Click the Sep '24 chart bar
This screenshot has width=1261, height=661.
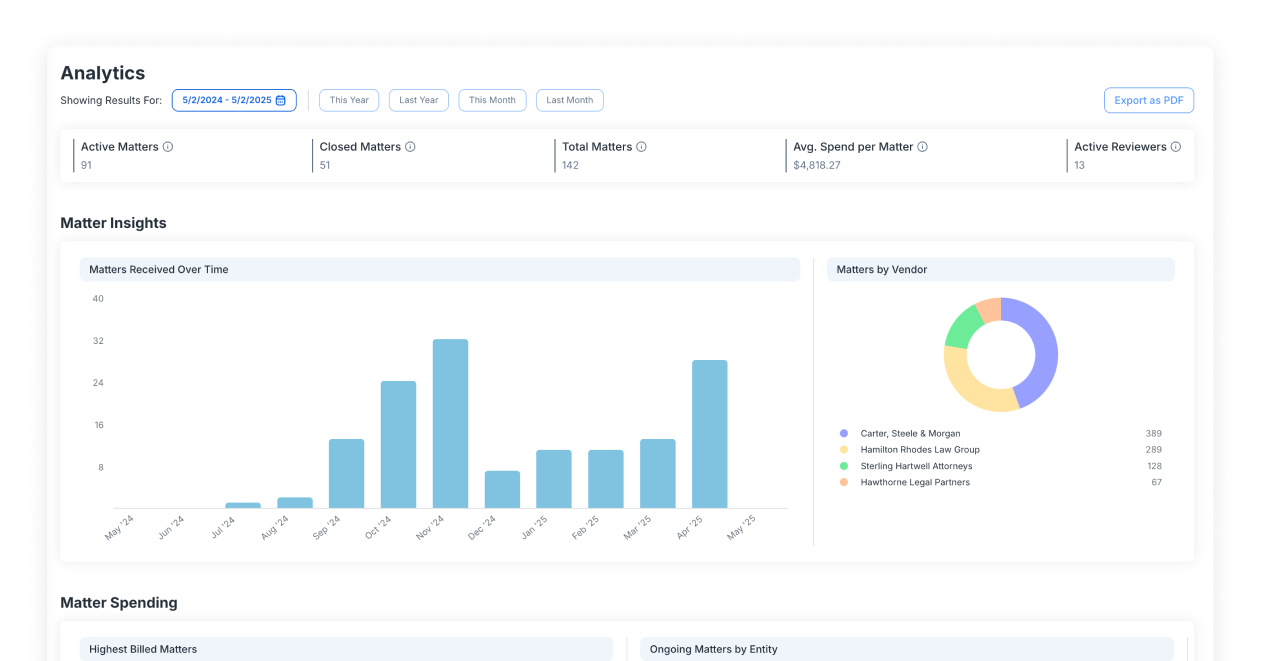pos(346,474)
